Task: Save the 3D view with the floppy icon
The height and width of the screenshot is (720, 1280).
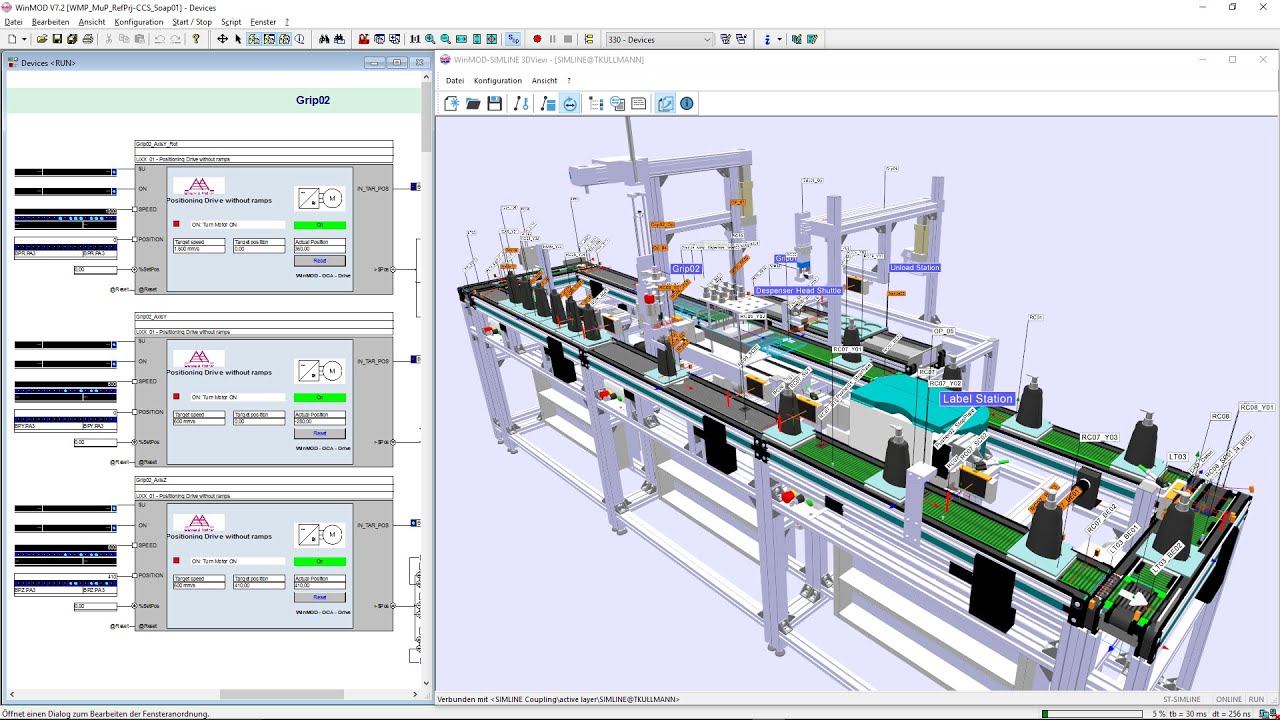Action: [x=494, y=103]
